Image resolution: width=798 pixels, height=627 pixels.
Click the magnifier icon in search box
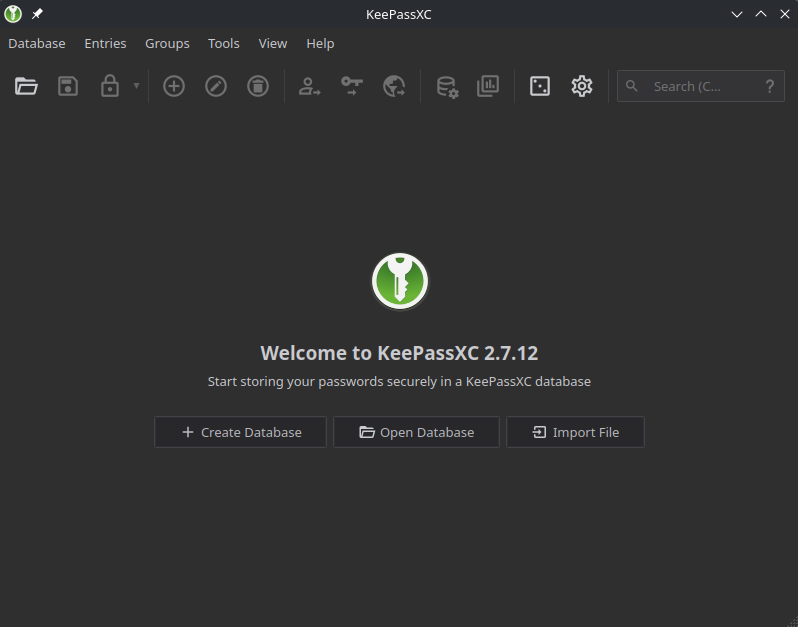[x=632, y=86]
